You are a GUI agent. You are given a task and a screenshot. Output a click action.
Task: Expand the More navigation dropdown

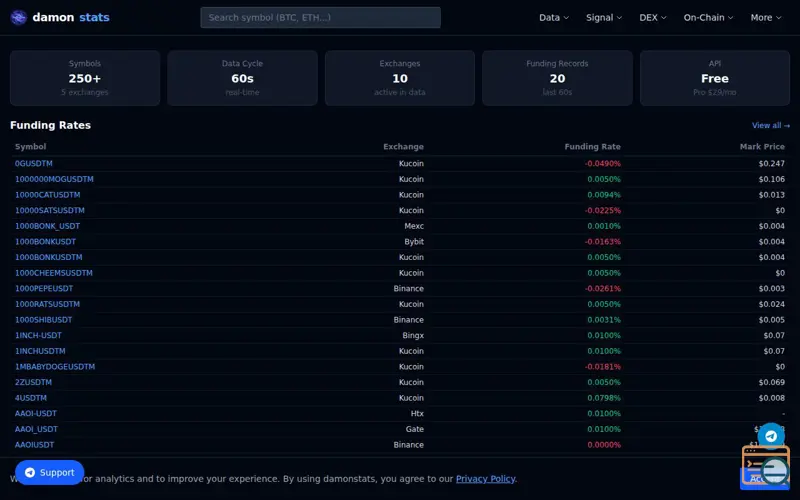[x=766, y=17]
